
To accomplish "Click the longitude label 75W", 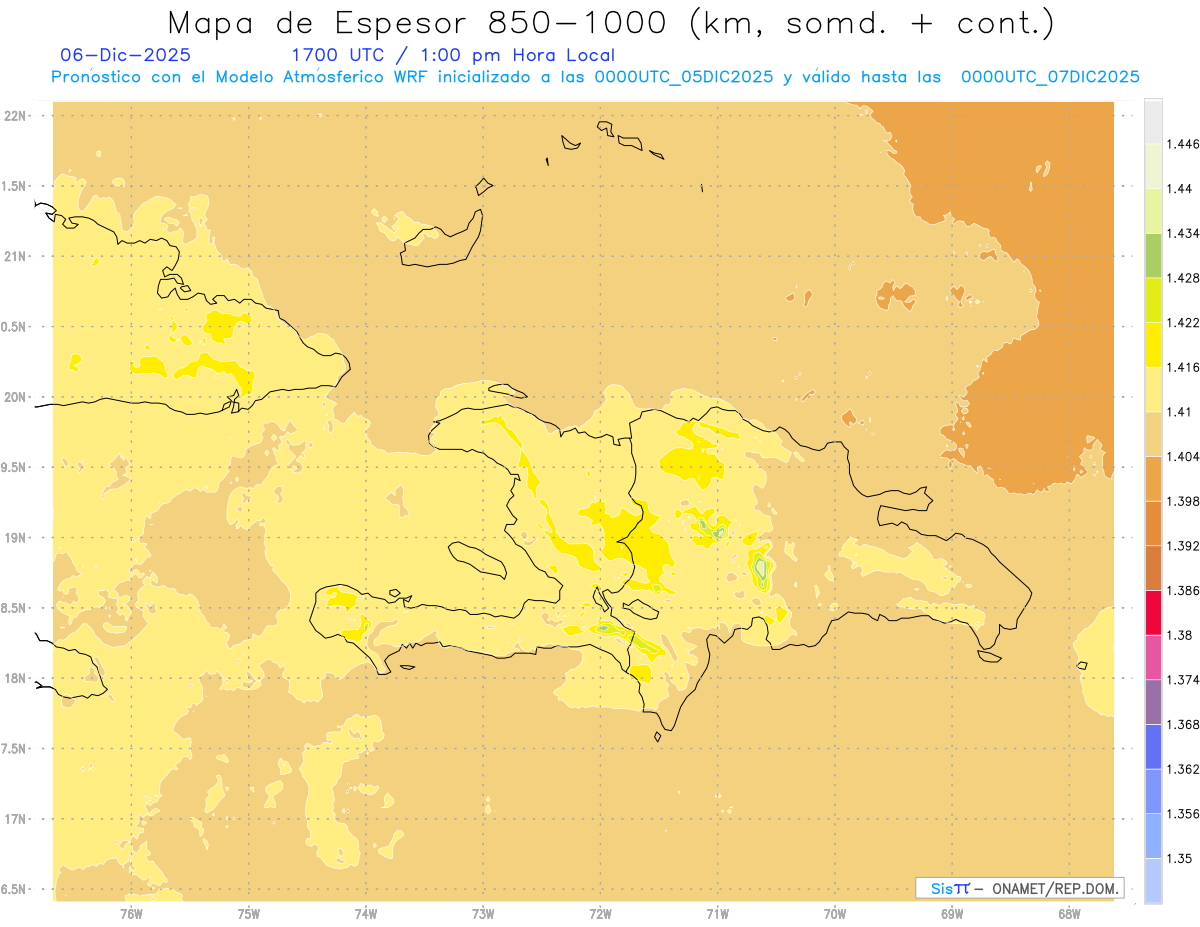I will coord(249,913).
